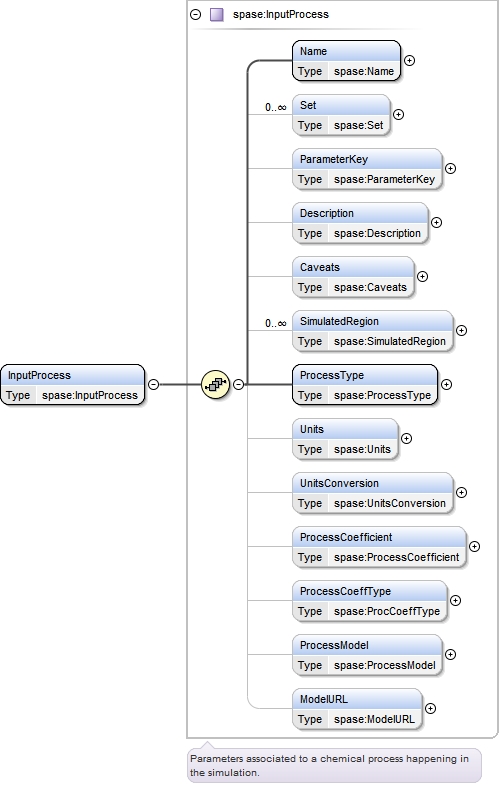Expand the ModelURL element
Viewport: 500px width, 786px height.
point(430,709)
